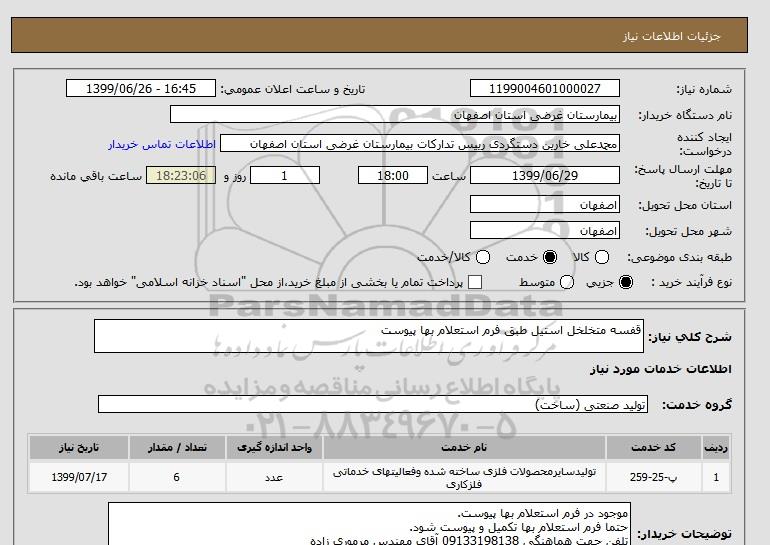Click the remaining days field showing 1
This screenshot has height=545, width=770.
tap(285, 175)
